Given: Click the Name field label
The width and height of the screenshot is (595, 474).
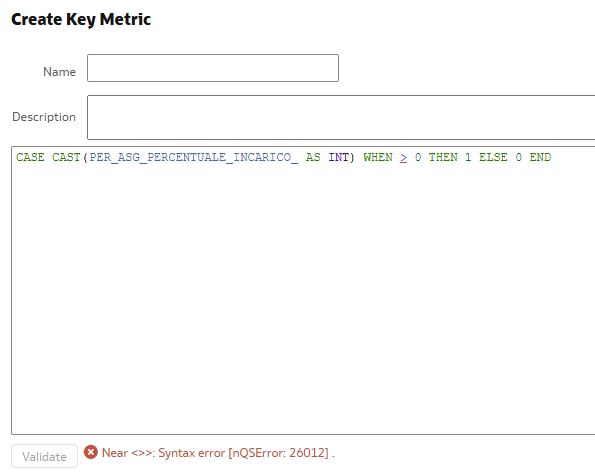Looking at the screenshot, I should click(x=60, y=72).
